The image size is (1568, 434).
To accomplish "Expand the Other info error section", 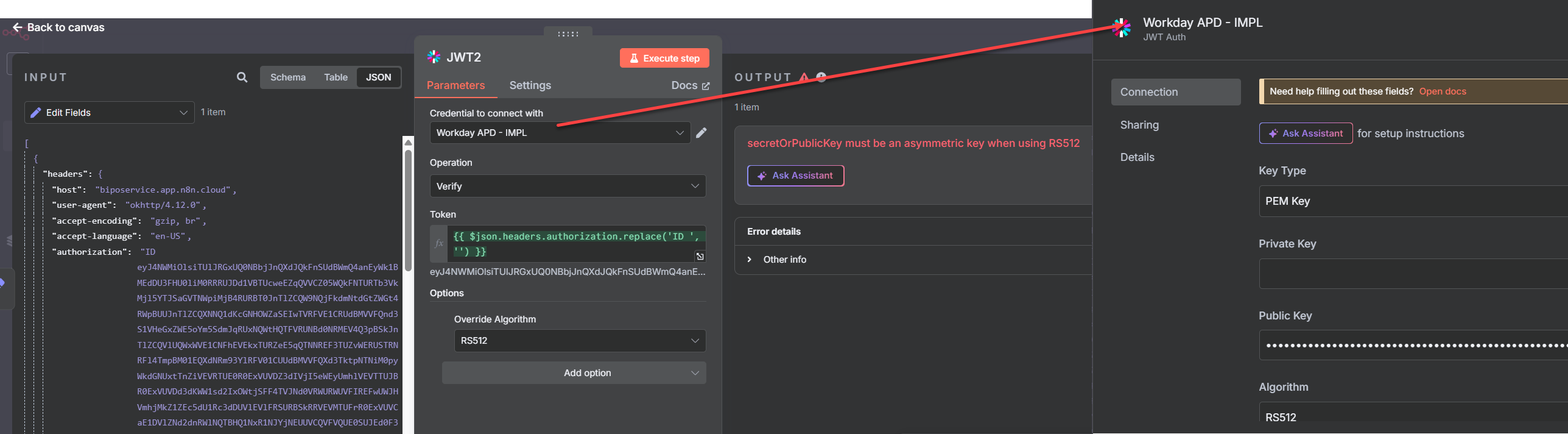I will (x=777, y=260).
